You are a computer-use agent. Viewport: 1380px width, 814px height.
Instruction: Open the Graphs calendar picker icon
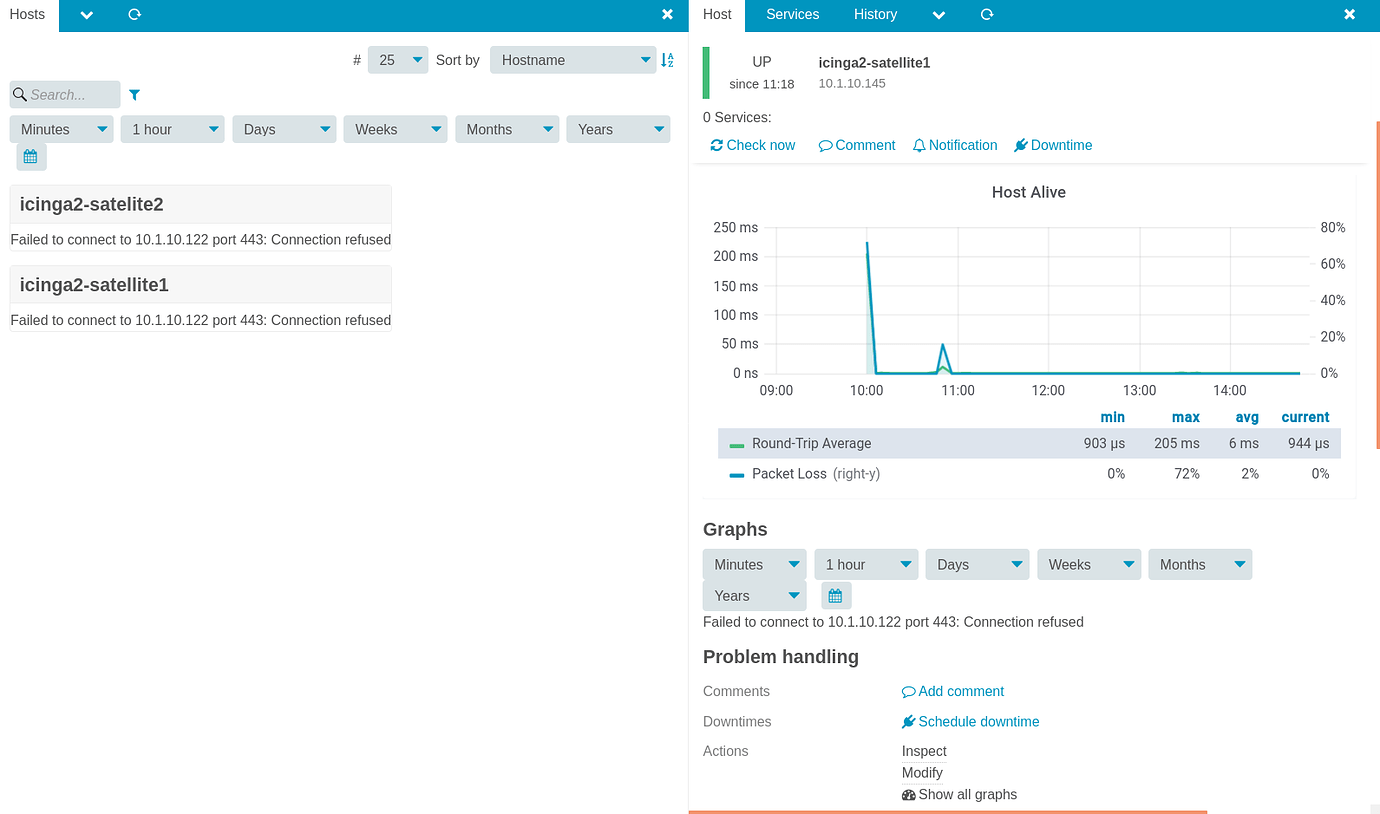pos(836,595)
